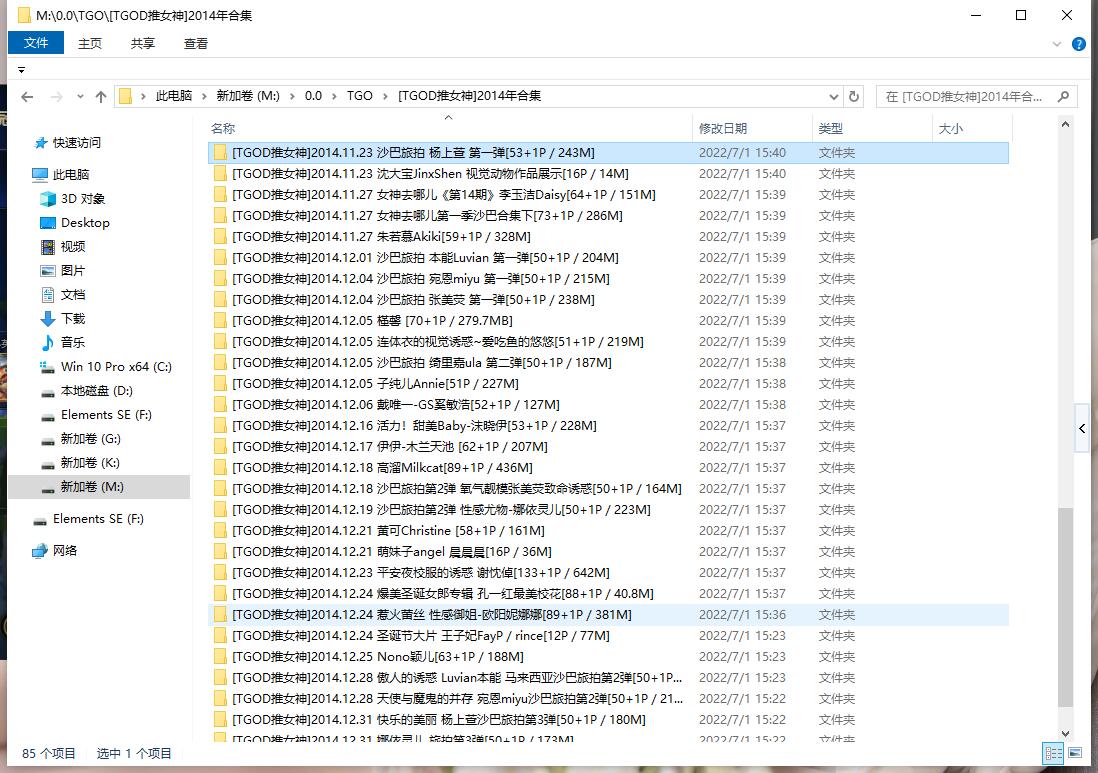The image size is (1098, 773).
Task: Click the search magnifier icon
Action: tap(1063, 97)
